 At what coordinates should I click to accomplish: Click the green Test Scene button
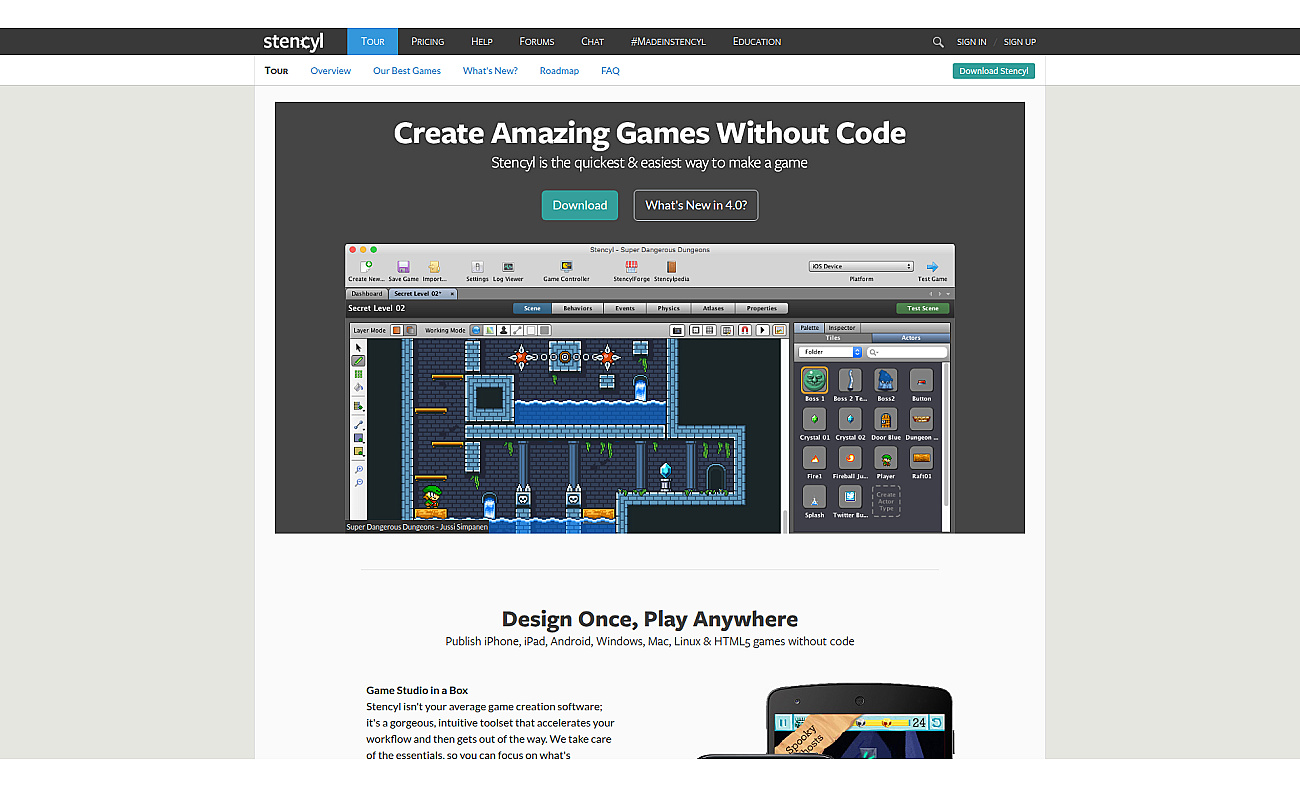click(x=922, y=308)
